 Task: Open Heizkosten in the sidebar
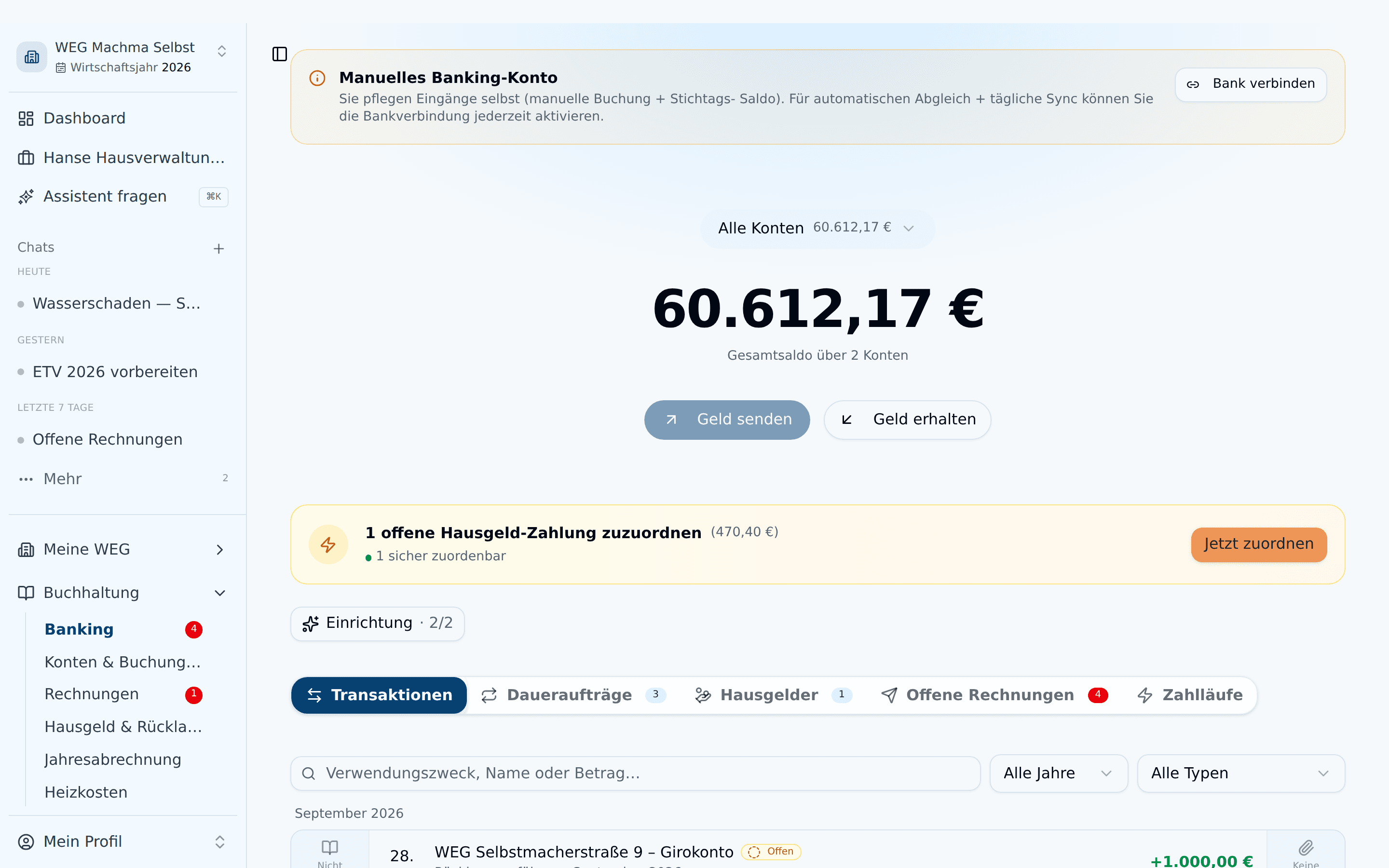(x=86, y=792)
